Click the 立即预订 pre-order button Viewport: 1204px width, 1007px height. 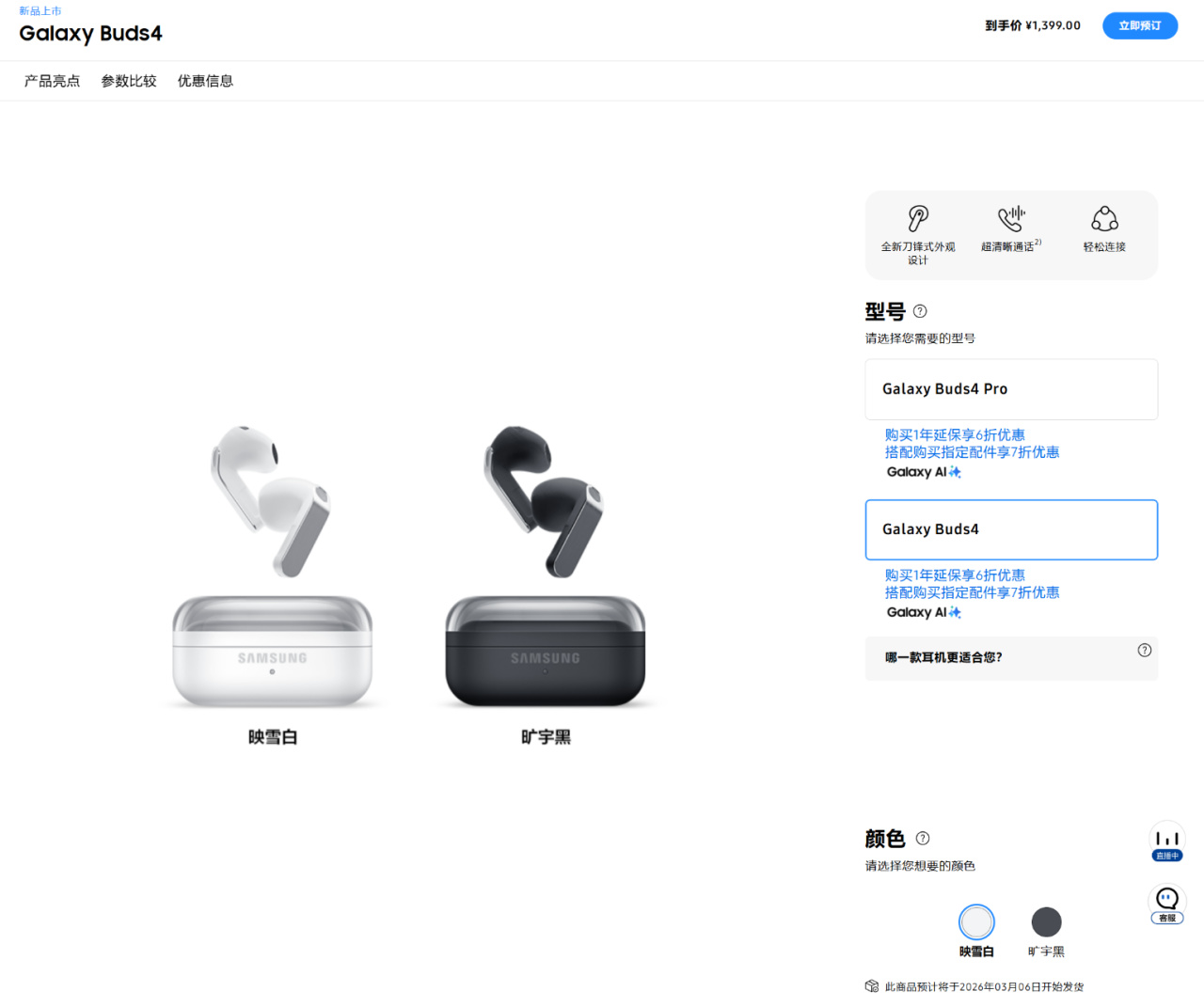(1140, 25)
